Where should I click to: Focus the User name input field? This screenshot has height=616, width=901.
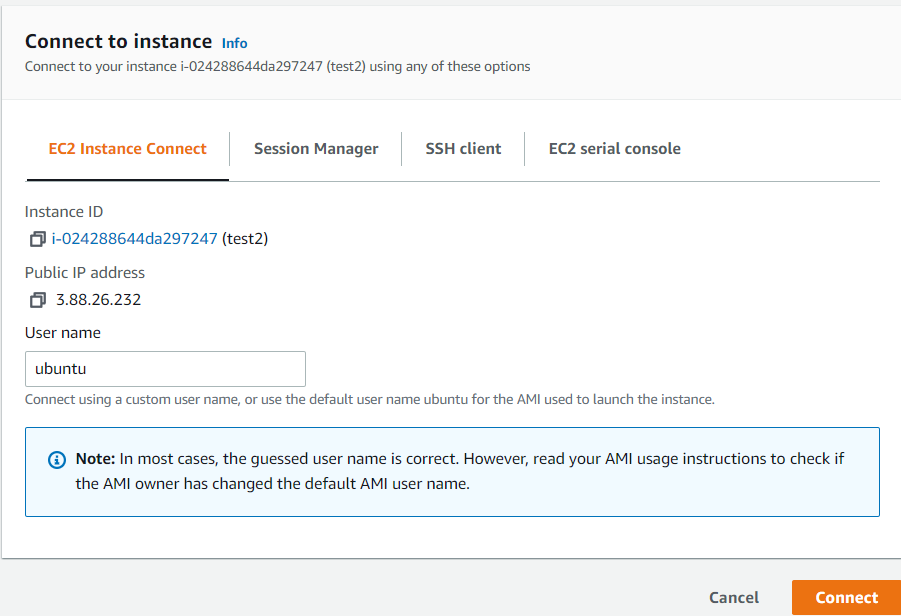pyautogui.click(x=165, y=369)
